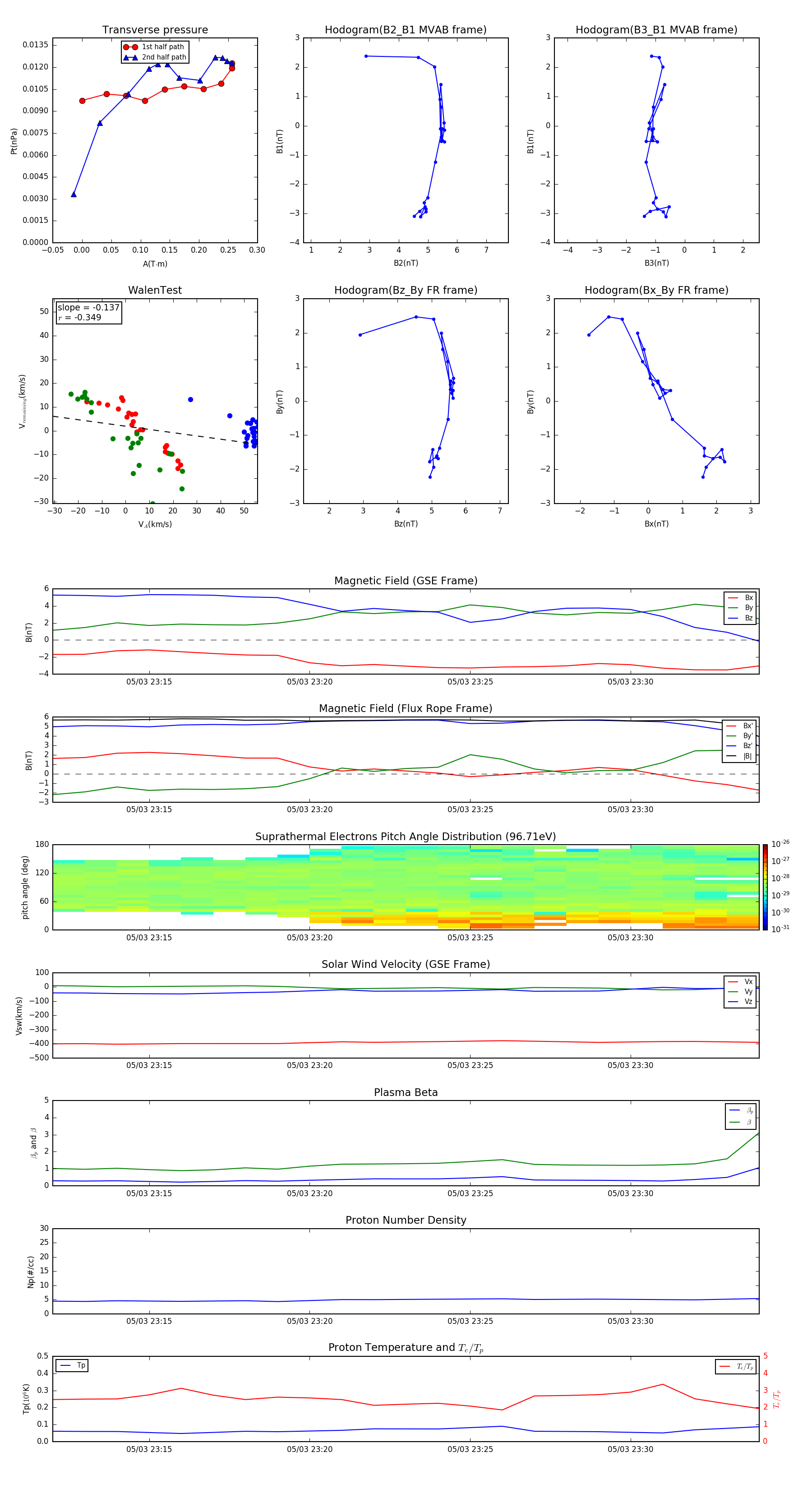Click the 'Plasma Beta' panel title

coord(406,1093)
